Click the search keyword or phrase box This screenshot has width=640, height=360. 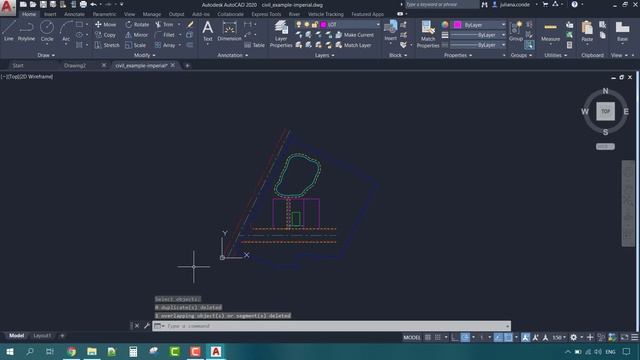(x=442, y=4)
